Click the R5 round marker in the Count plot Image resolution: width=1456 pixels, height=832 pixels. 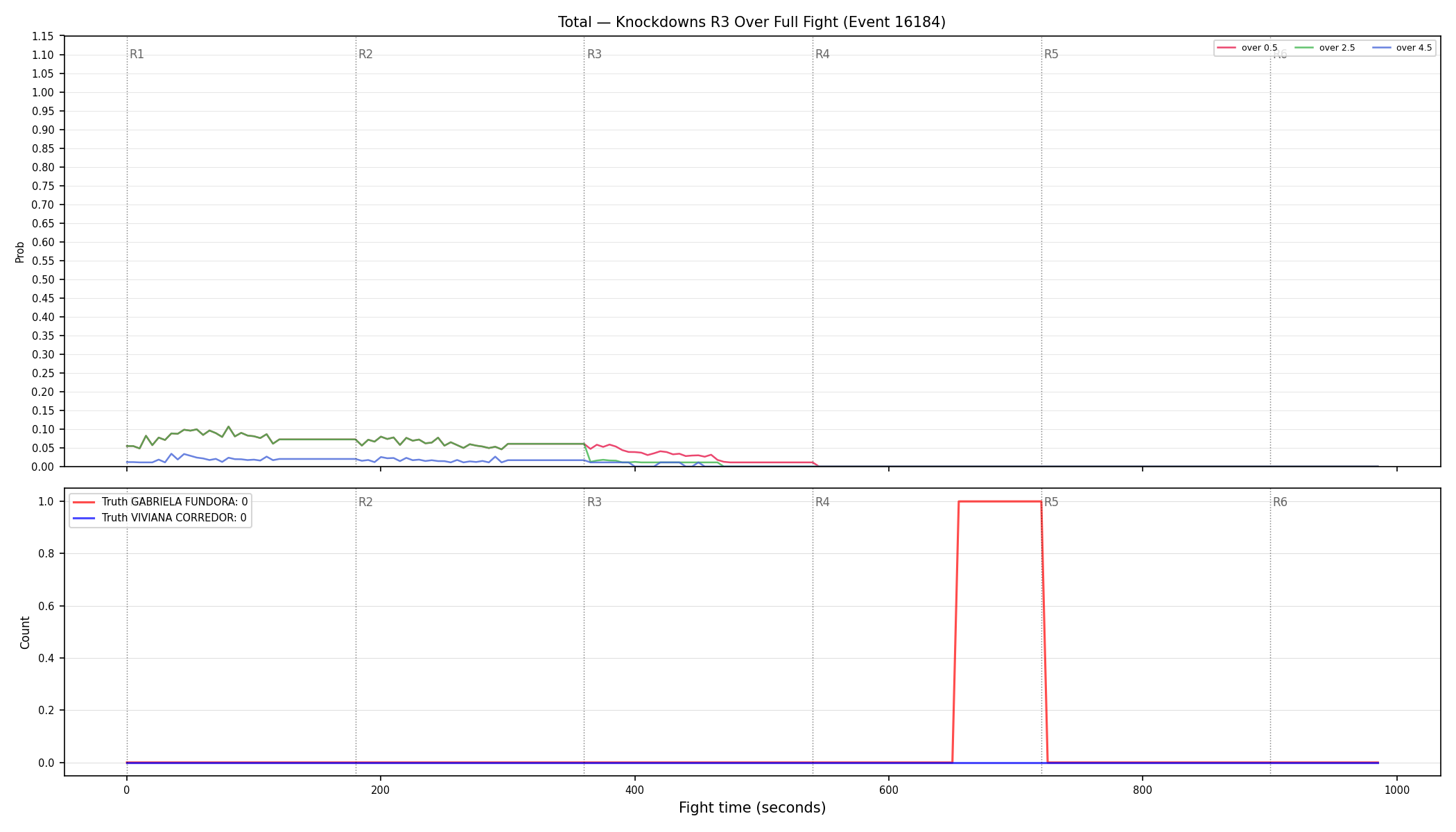coord(1051,502)
